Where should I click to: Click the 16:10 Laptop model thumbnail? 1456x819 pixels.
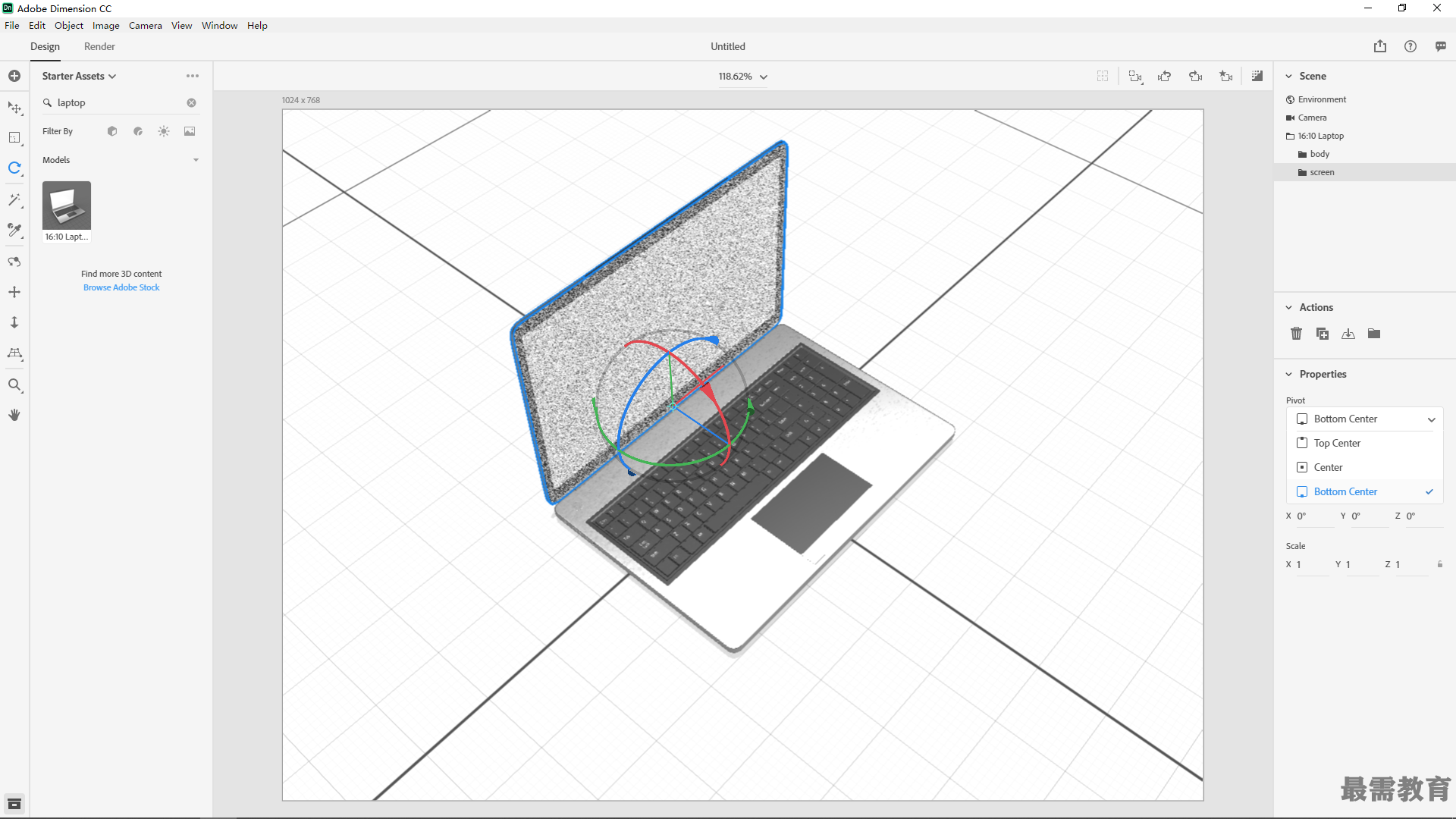(x=67, y=206)
